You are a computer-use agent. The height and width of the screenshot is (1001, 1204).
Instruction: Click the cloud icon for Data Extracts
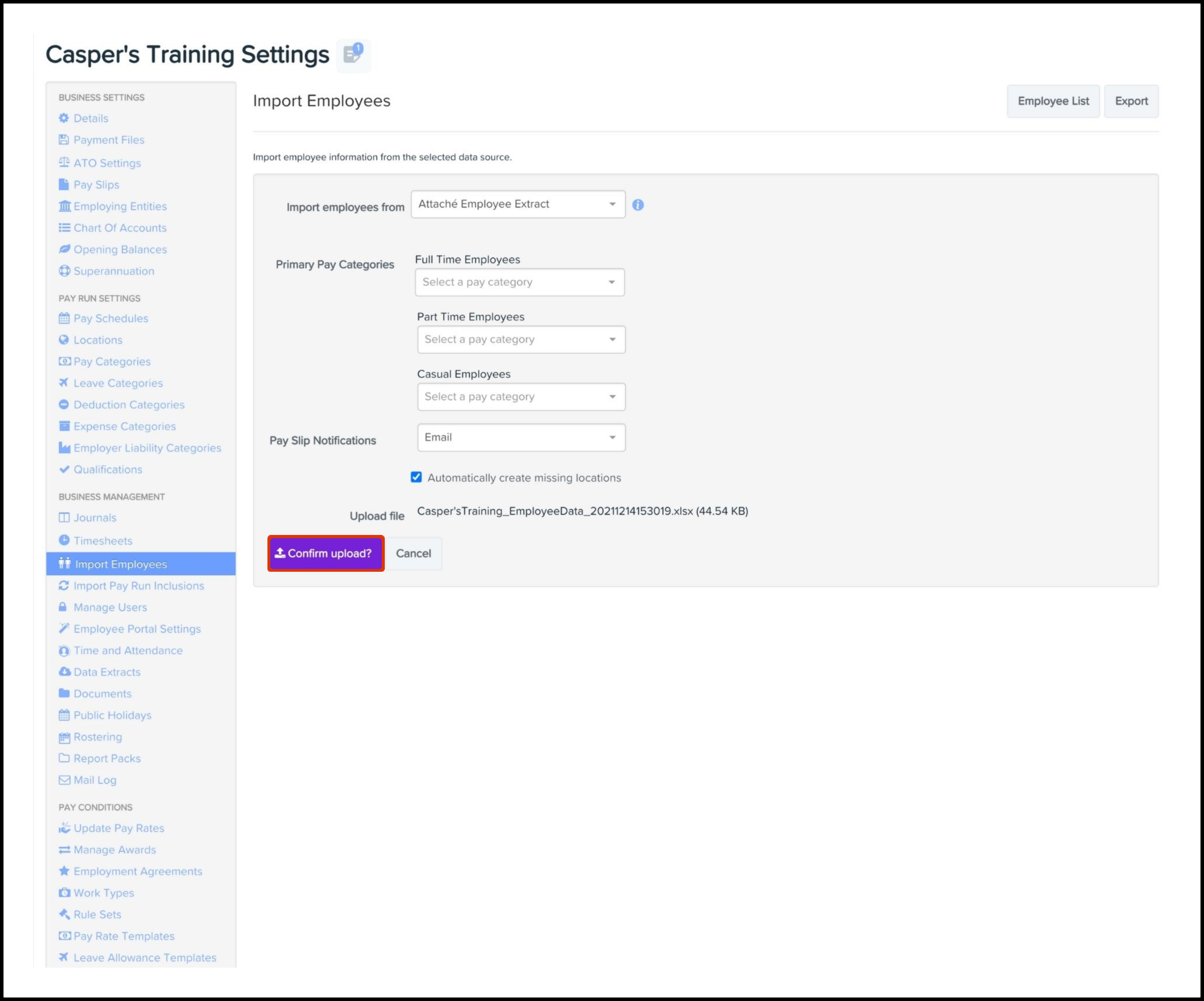tap(64, 672)
